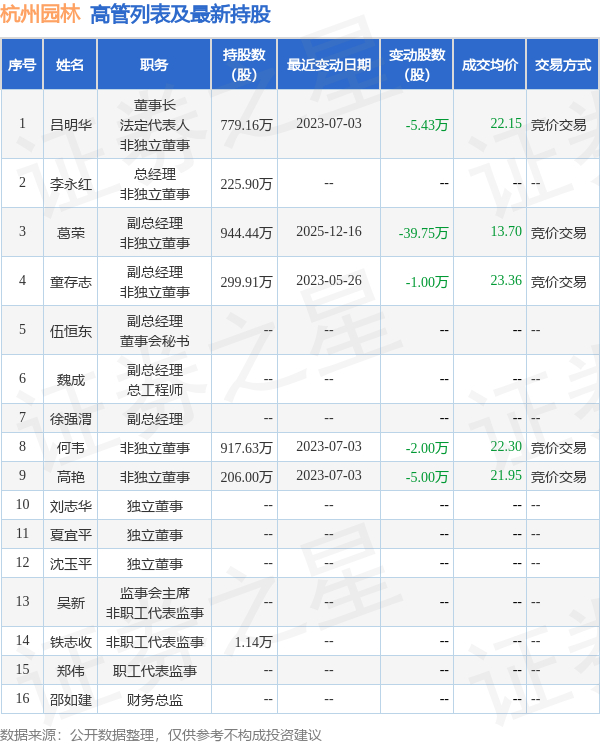Viewport: 600px width, 744px height.
Task: Select the 持股数(股) column header
Action: [x=244, y=65]
